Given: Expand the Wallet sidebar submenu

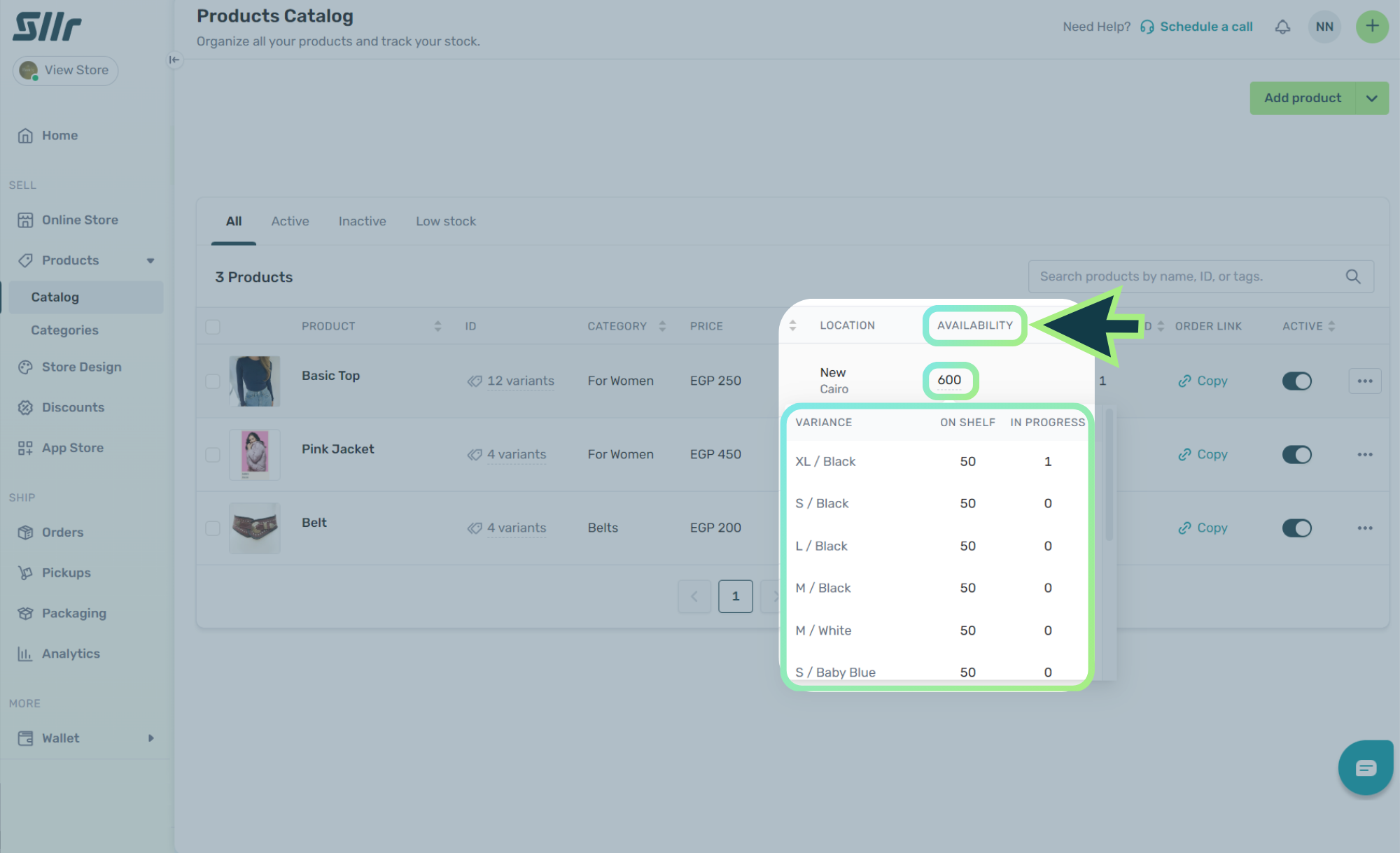Looking at the screenshot, I should pos(150,738).
